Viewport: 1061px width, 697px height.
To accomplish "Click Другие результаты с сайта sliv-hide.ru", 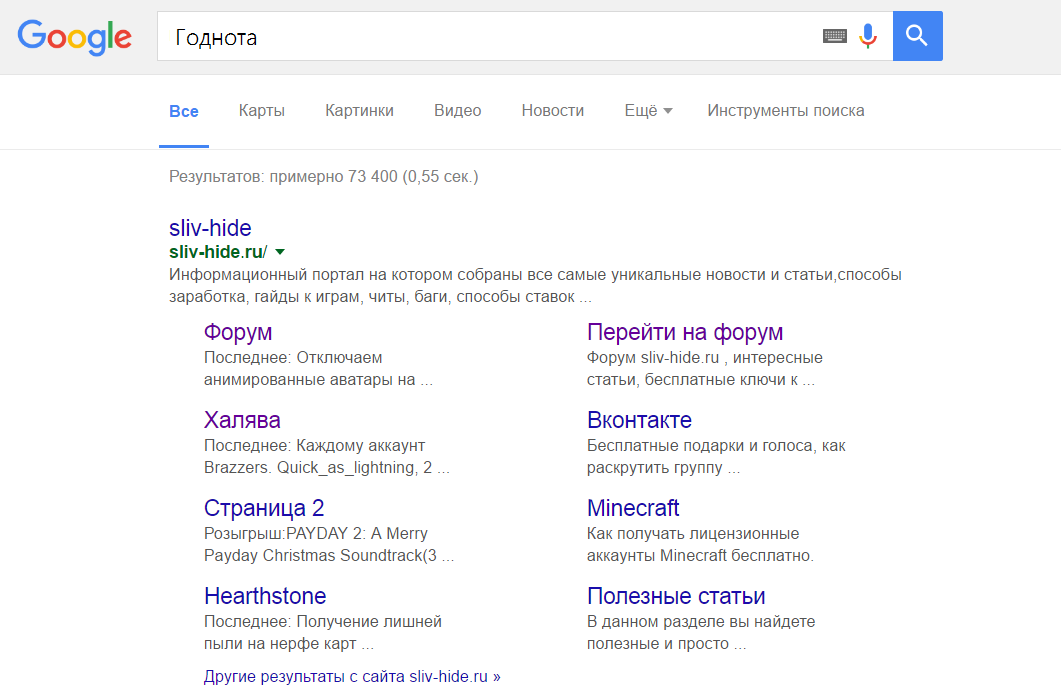I will pos(352,677).
